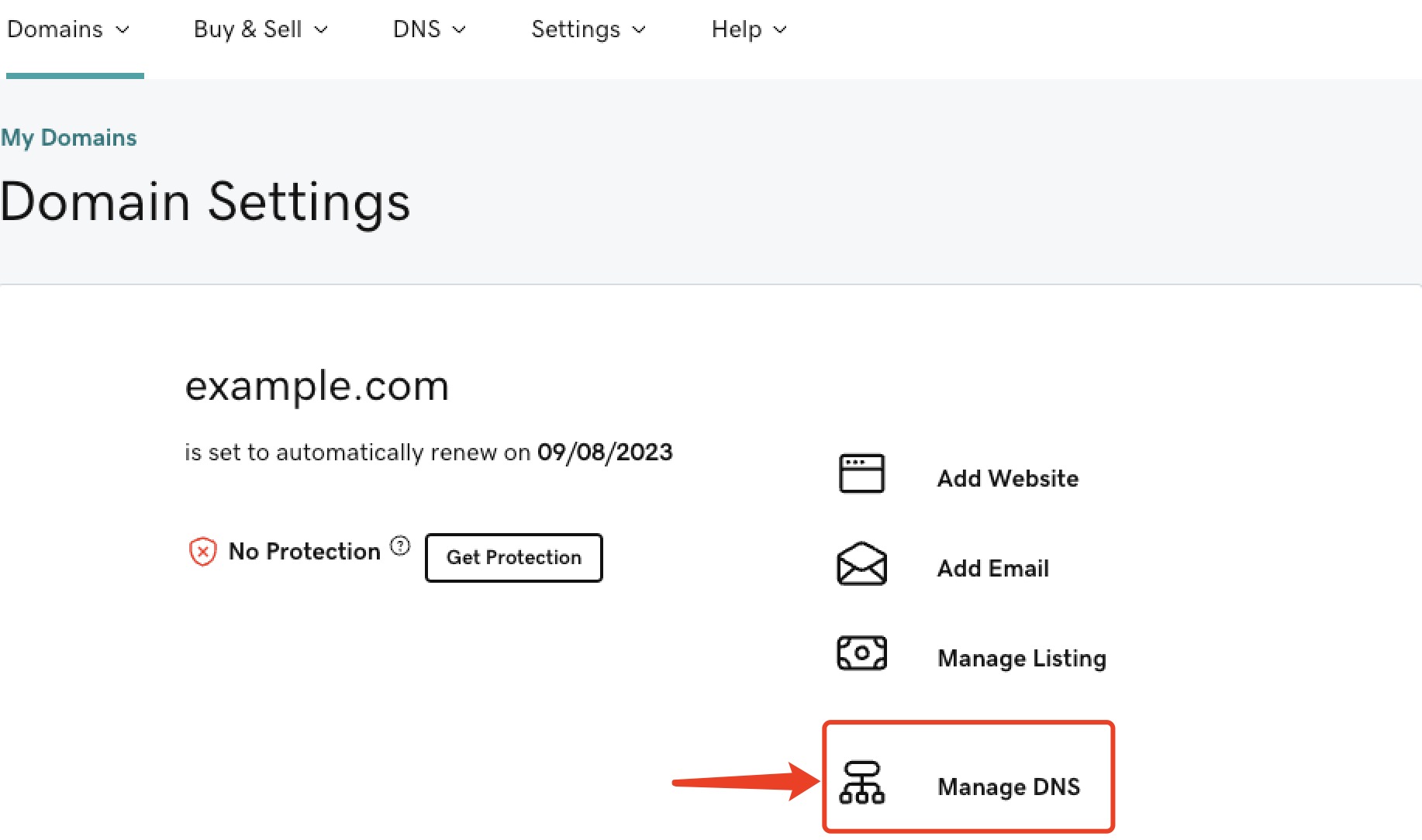Select the Add Website text link
Viewport: 1422px width, 840px height.
click(1007, 478)
